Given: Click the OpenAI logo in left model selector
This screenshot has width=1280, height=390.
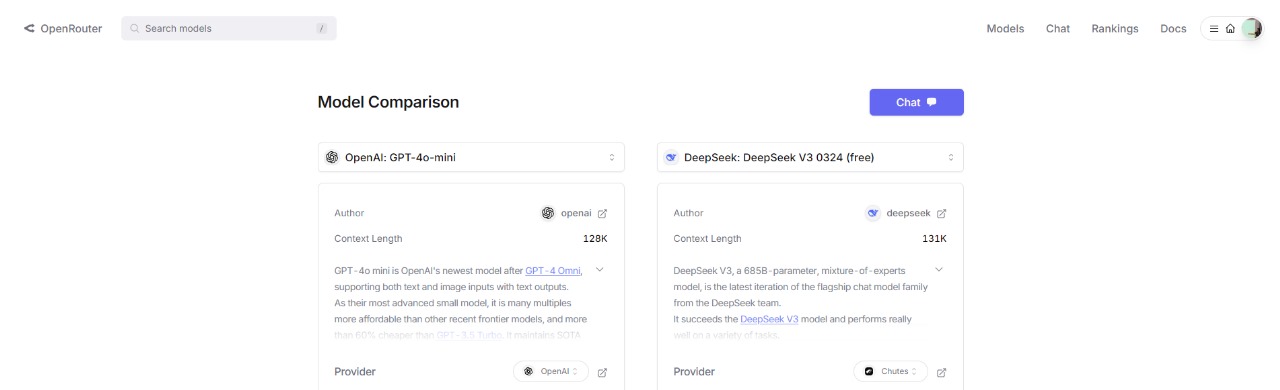Looking at the screenshot, I should click(x=332, y=157).
